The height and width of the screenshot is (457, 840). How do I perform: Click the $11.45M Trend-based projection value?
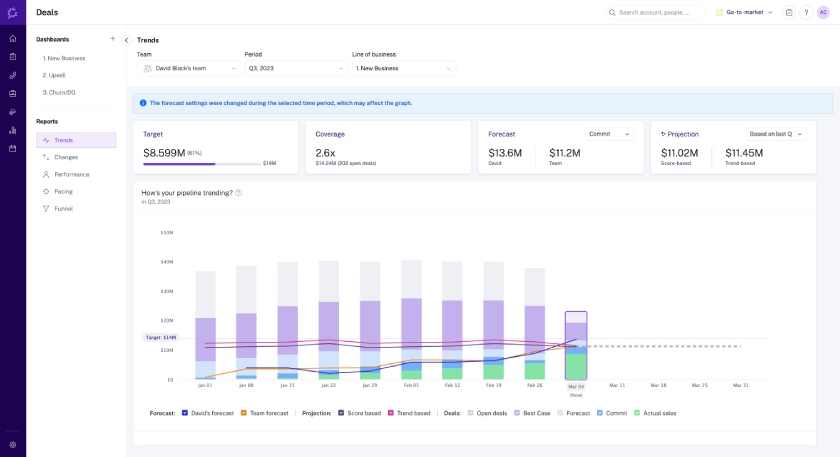pos(744,153)
